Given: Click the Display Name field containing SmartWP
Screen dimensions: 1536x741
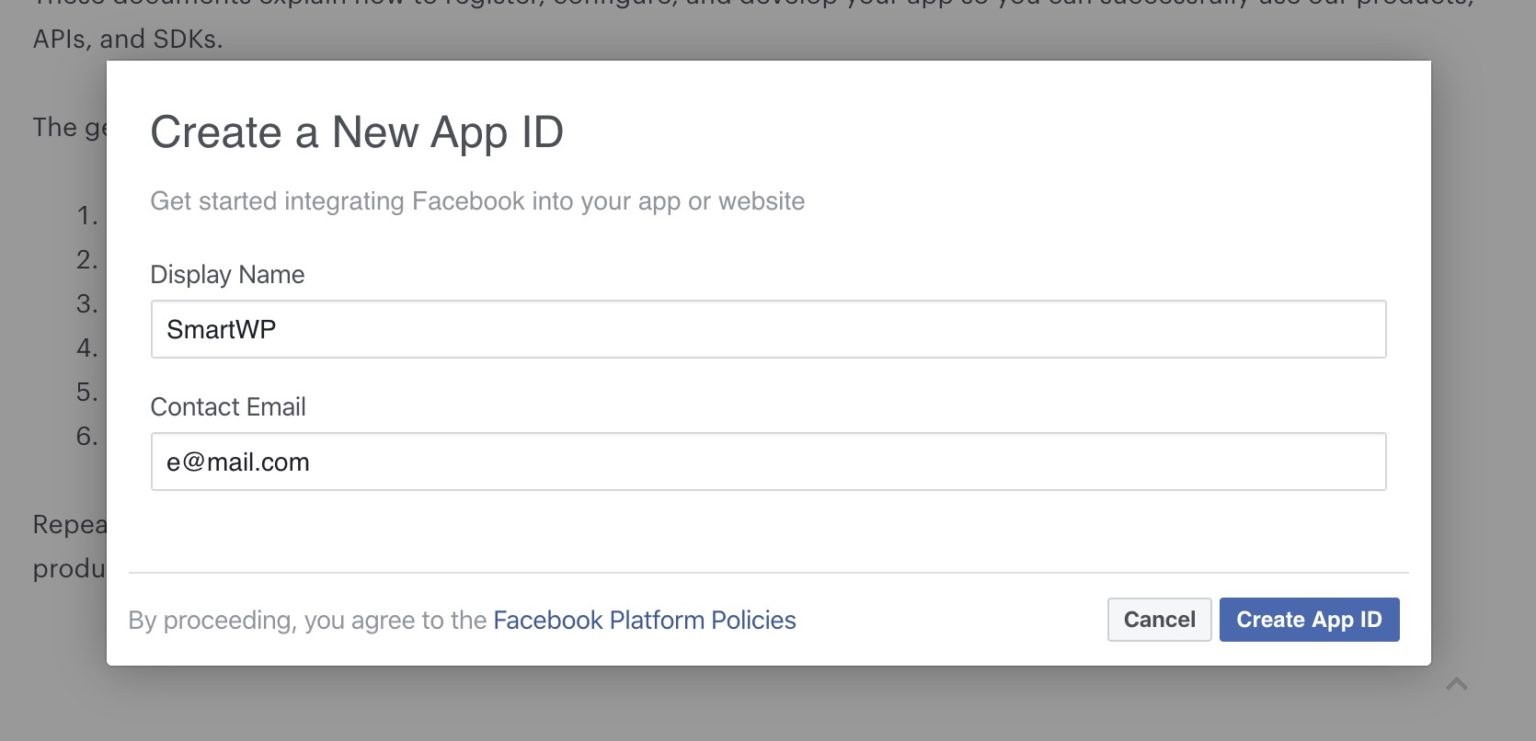Looking at the screenshot, I should (x=768, y=328).
